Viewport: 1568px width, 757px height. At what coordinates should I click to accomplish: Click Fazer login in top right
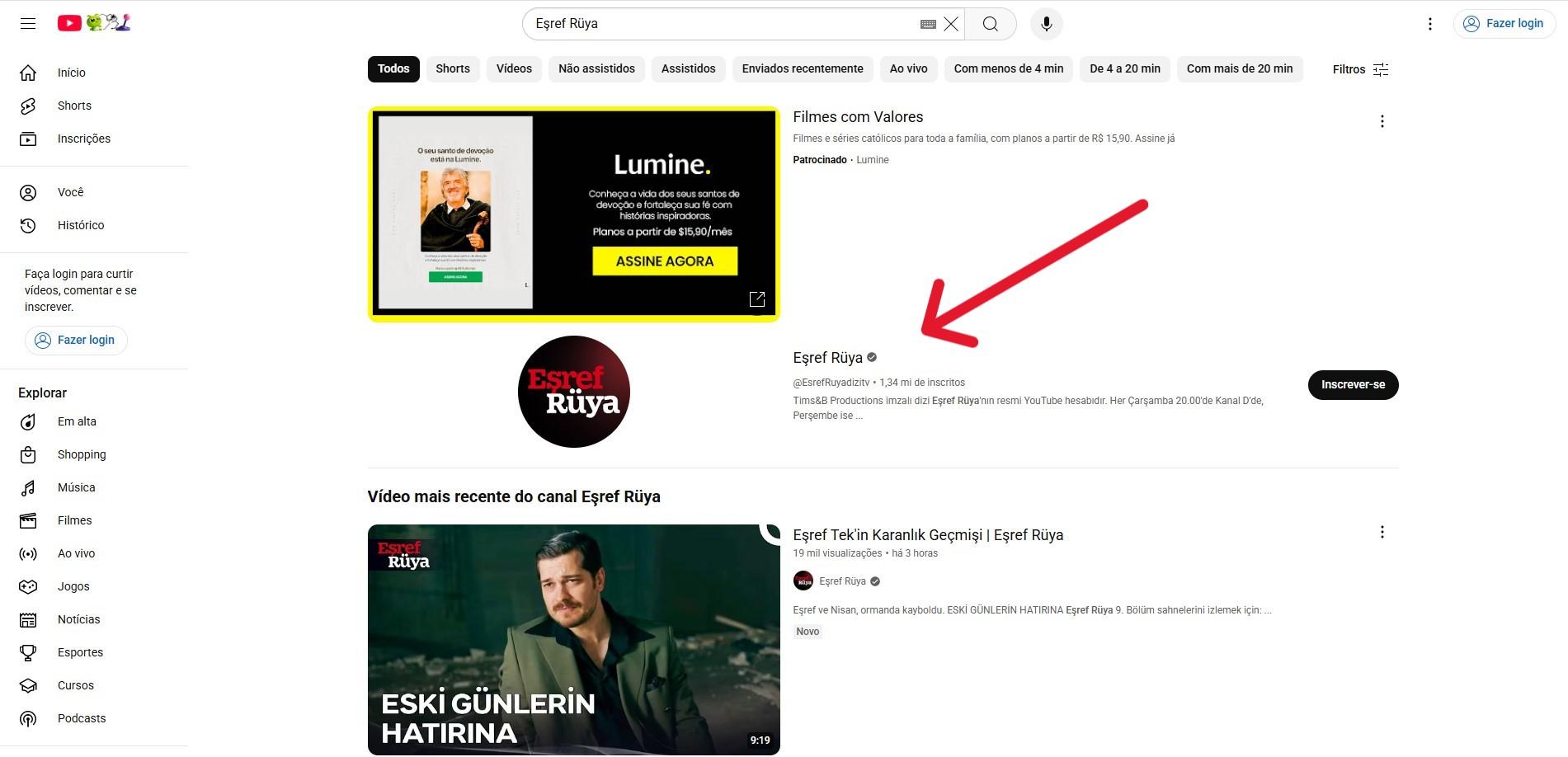pyautogui.click(x=1504, y=24)
